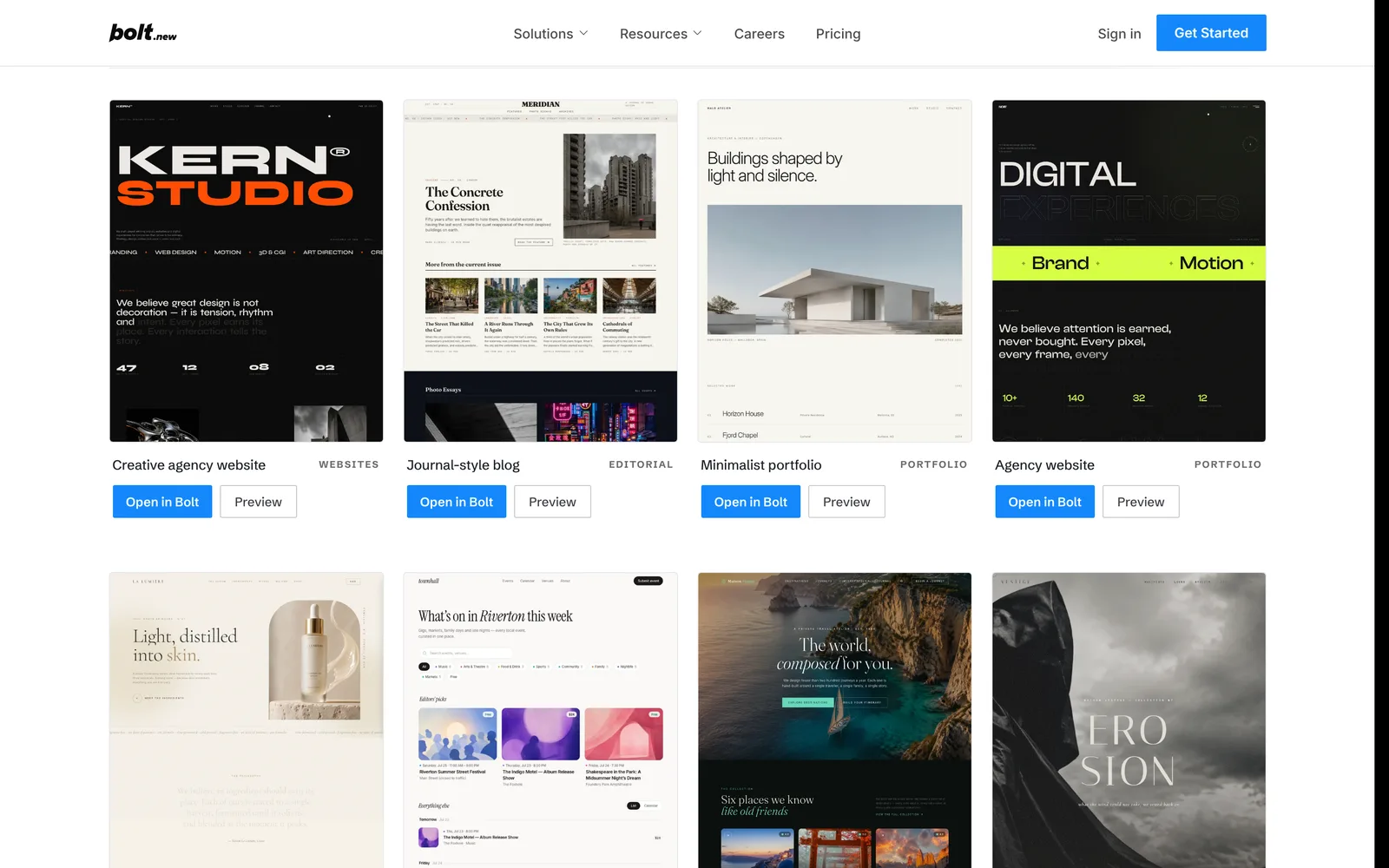Open the Light, distilled into skin thumbnail

247,720
